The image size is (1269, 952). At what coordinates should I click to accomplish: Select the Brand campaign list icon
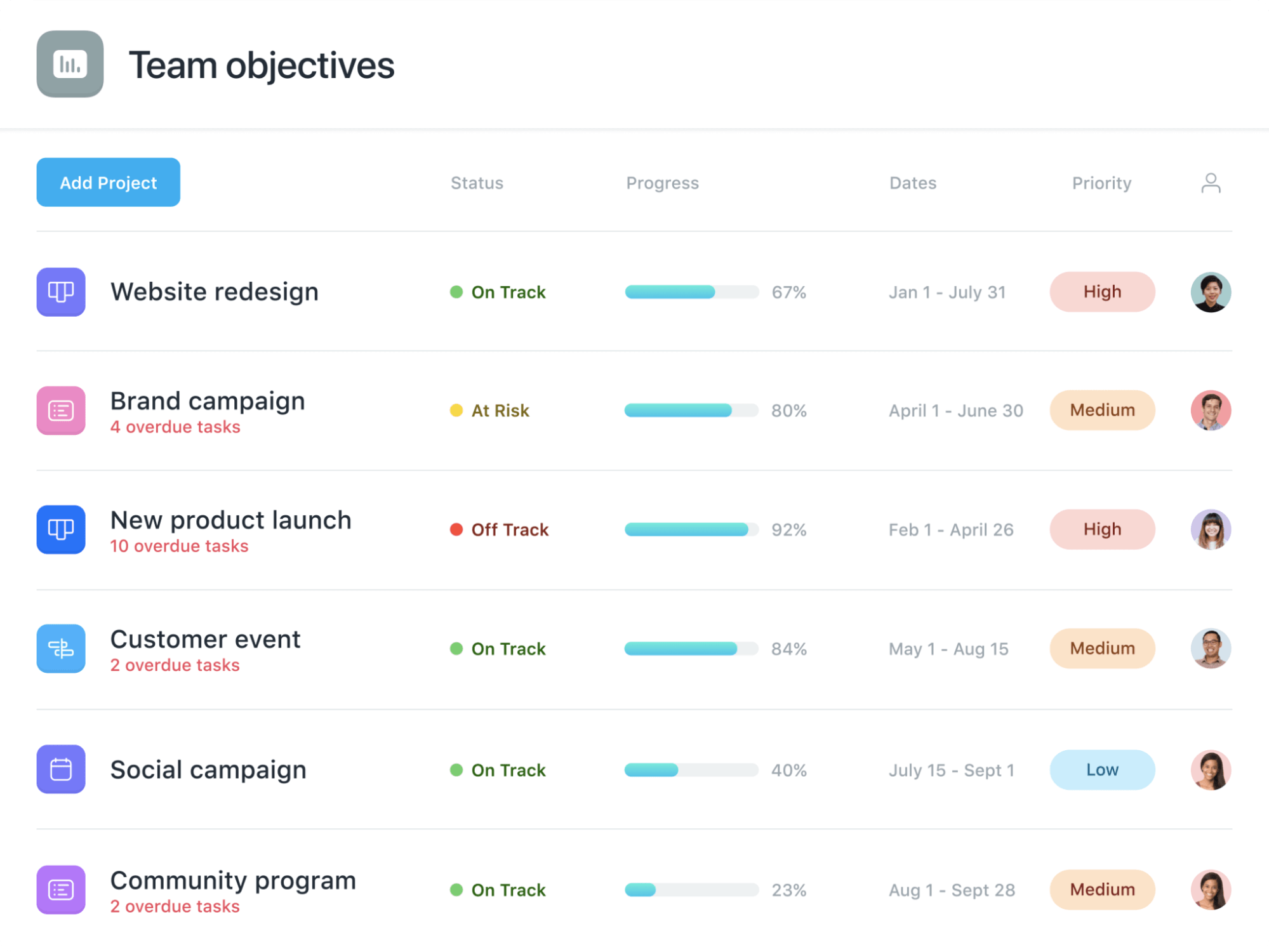pyautogui.click(x=60, y=410)
